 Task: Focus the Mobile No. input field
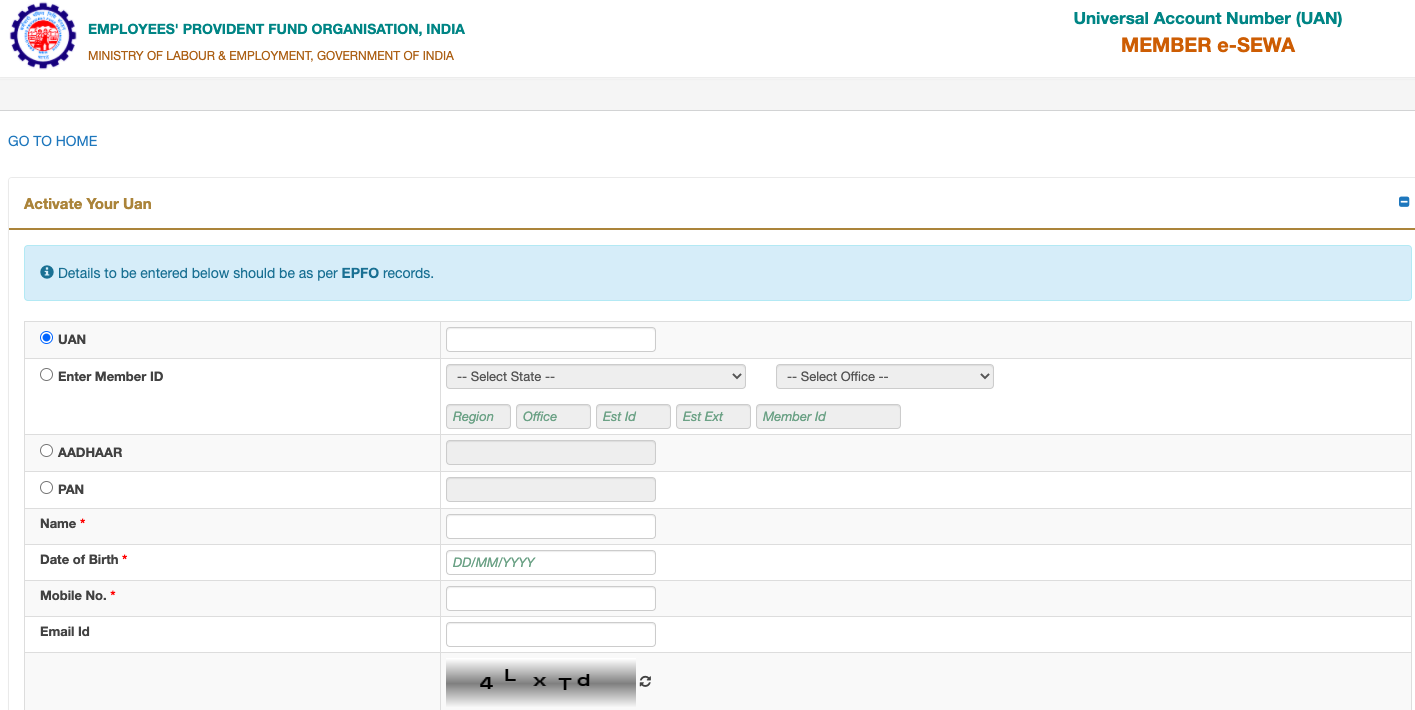click(x=551, y=598)
